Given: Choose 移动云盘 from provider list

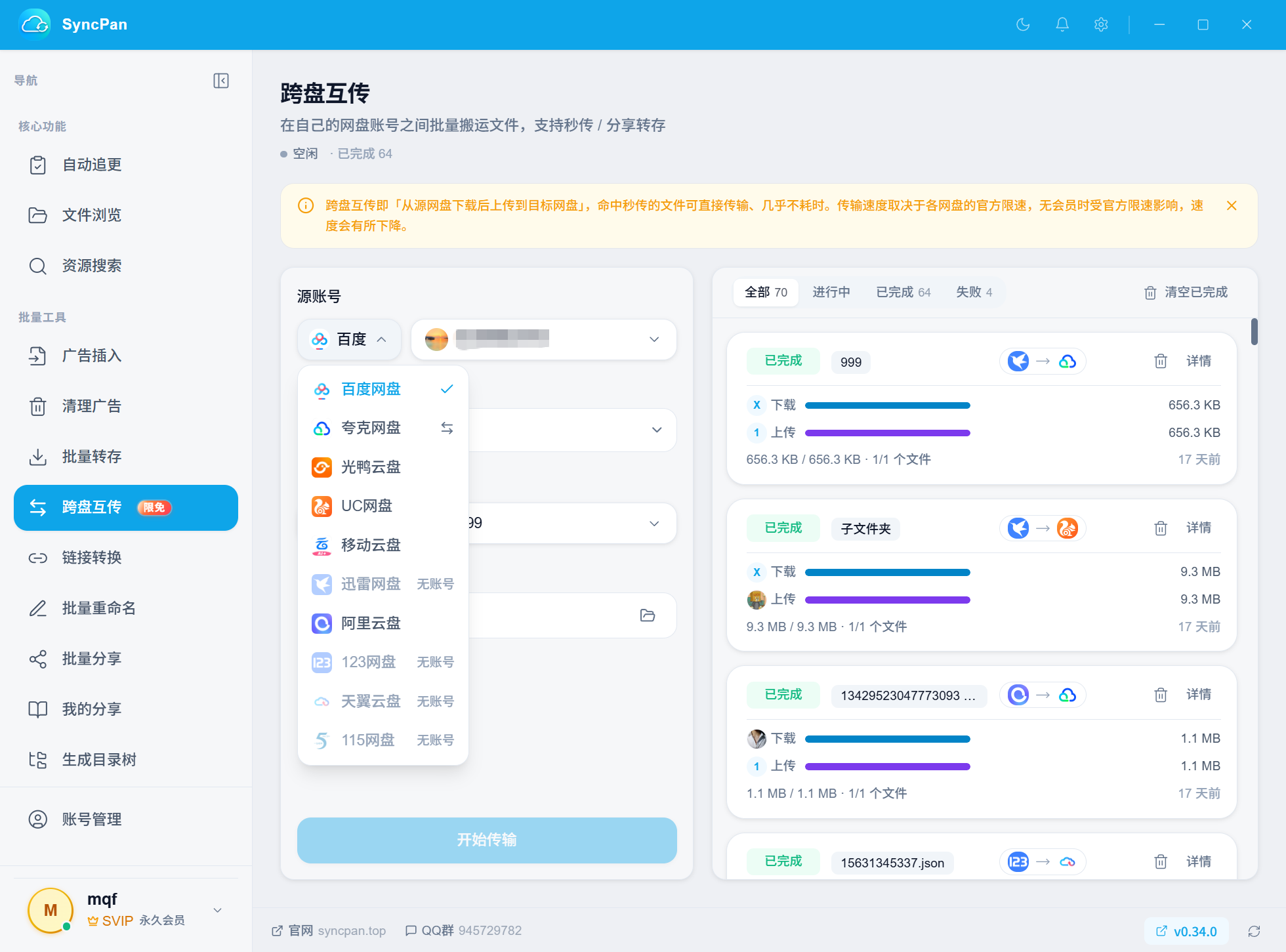Looking at the screenshot, I should coord(383,545).
